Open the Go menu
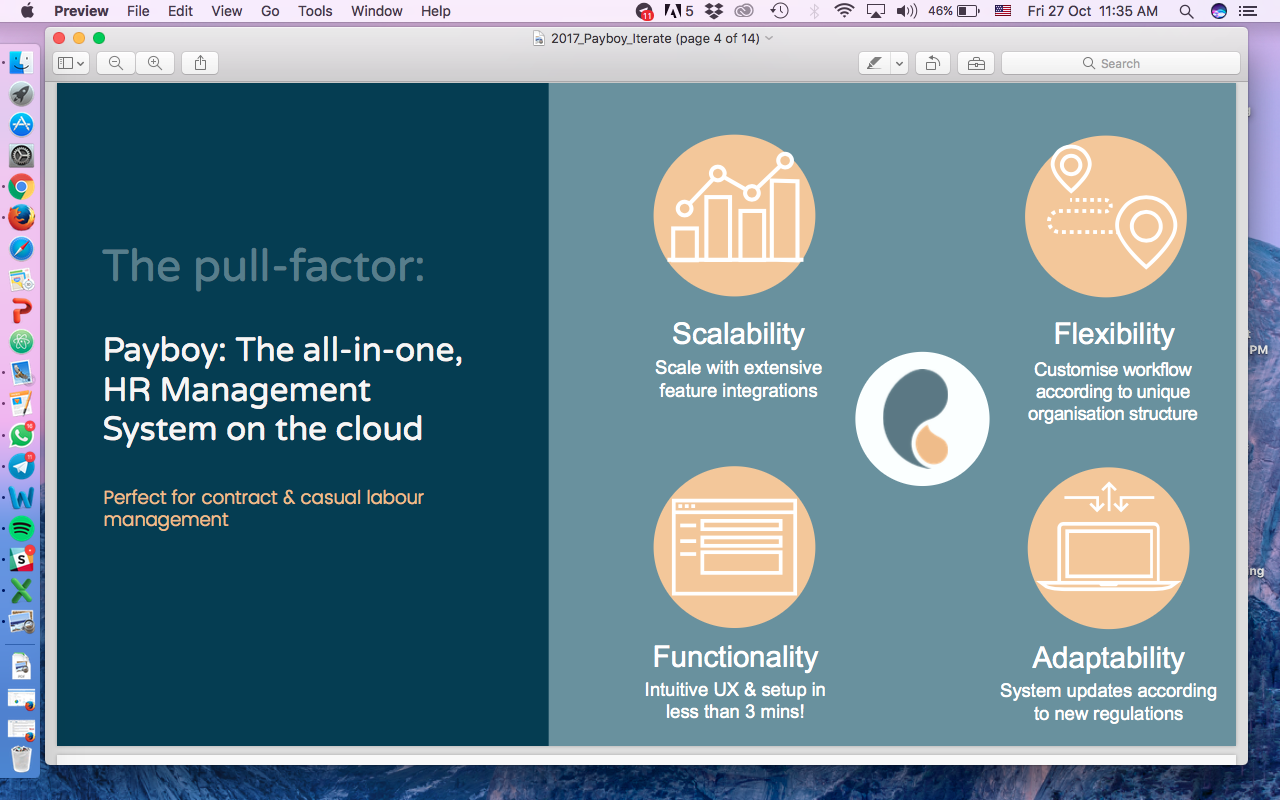The height and width of the screenshot is (800, 1280). pyautogui.click(x=270, y=11)
